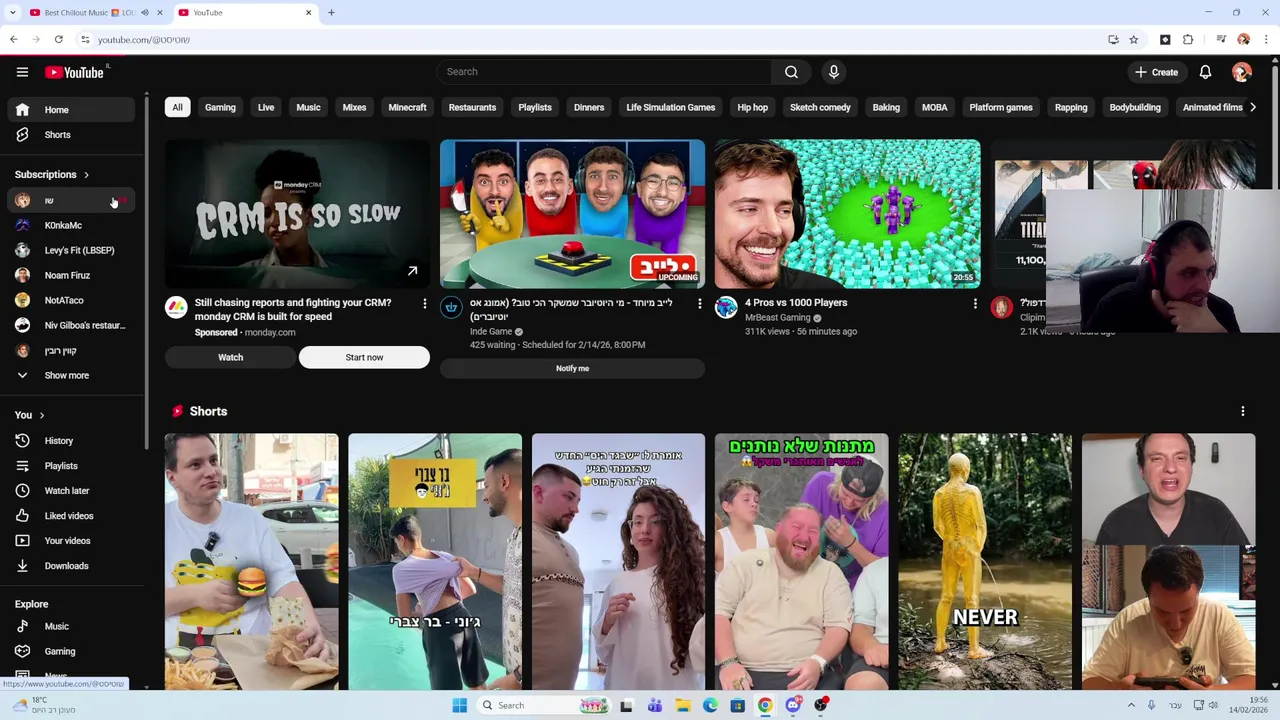
Task: Open the notifications bell
Action: 1205,72
